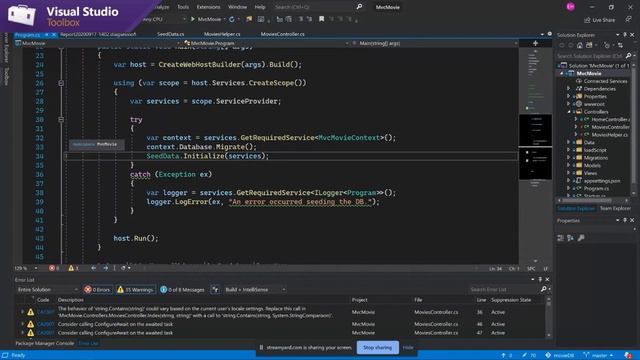Click the notifications icon in status bar

pyautogui.click(x=628, y=356)
